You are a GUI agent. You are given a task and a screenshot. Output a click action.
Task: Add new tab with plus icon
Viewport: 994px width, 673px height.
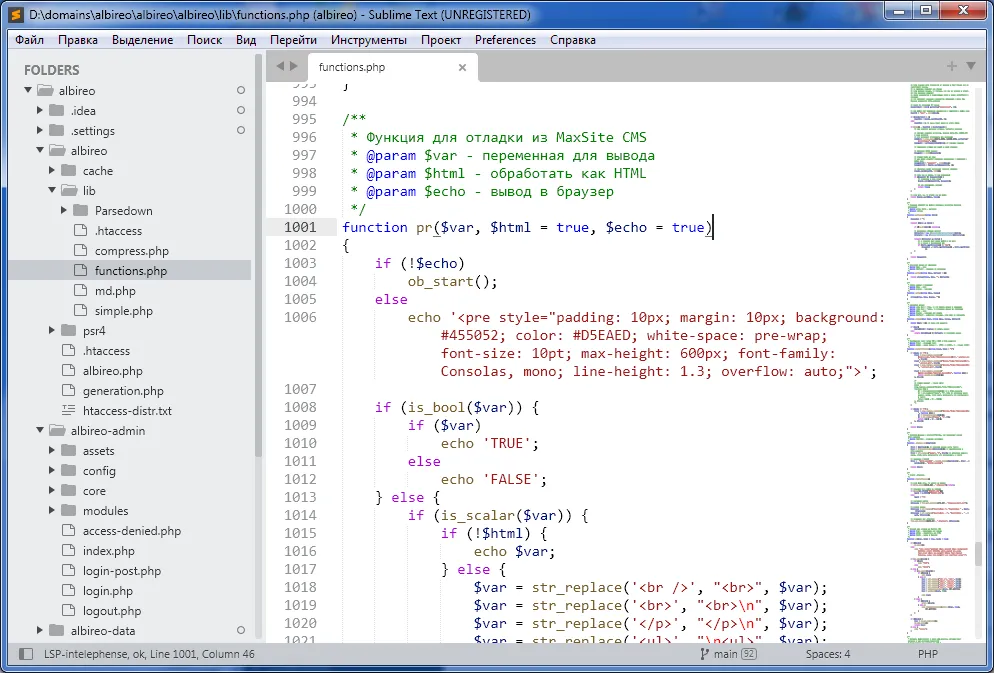pos(952,66)
